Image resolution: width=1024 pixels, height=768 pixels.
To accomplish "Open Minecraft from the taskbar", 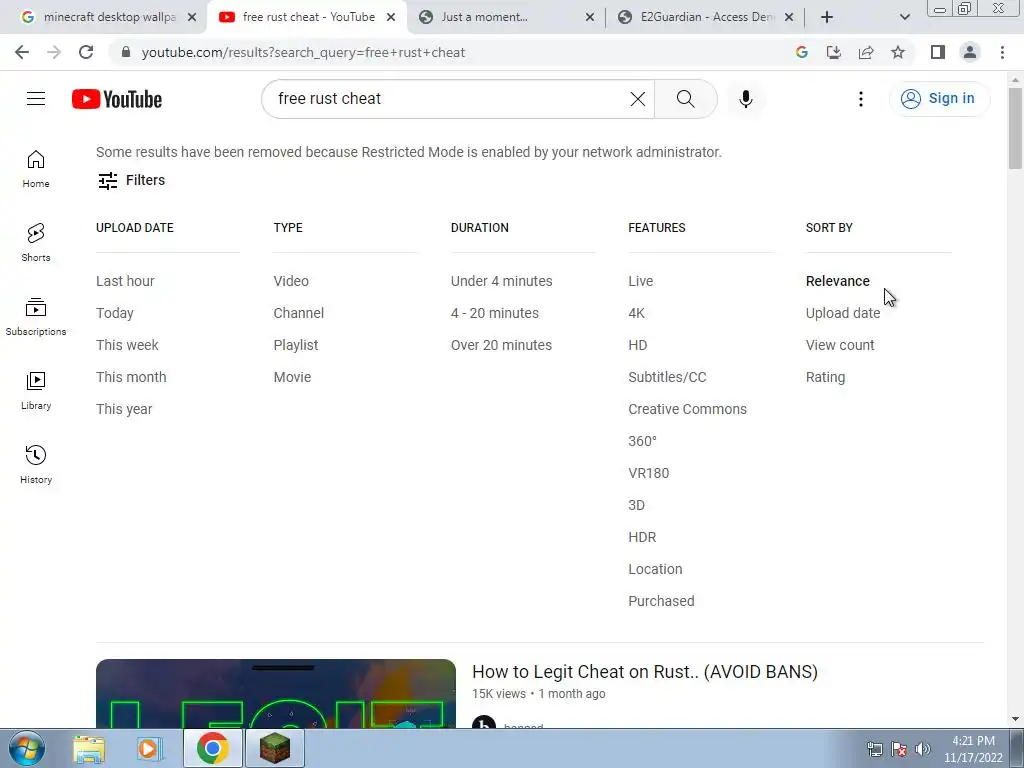I will [x=275, y=748].
